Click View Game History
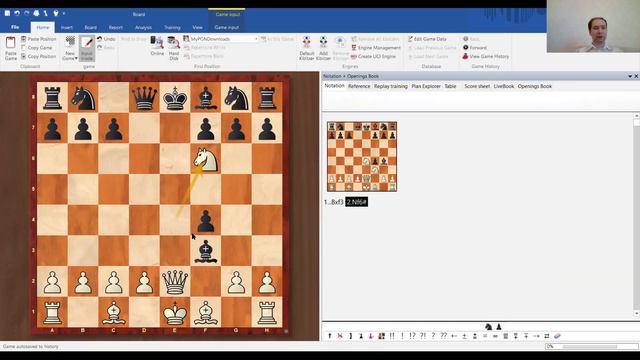Screen dimensions: 640x360 click(486, 56)
